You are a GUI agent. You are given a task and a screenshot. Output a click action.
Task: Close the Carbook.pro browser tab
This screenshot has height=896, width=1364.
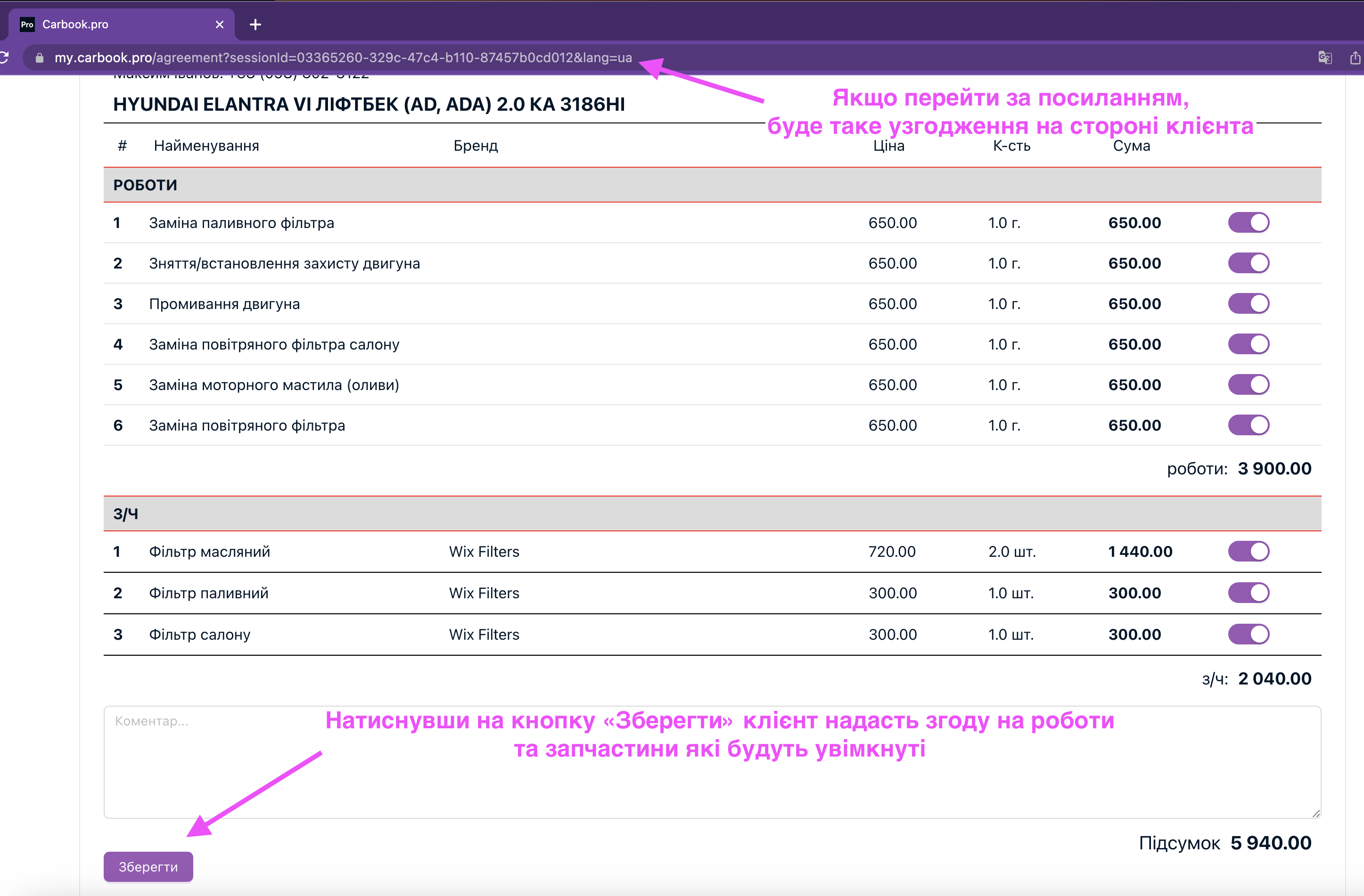pyautogui.click(x=220, y=24)
